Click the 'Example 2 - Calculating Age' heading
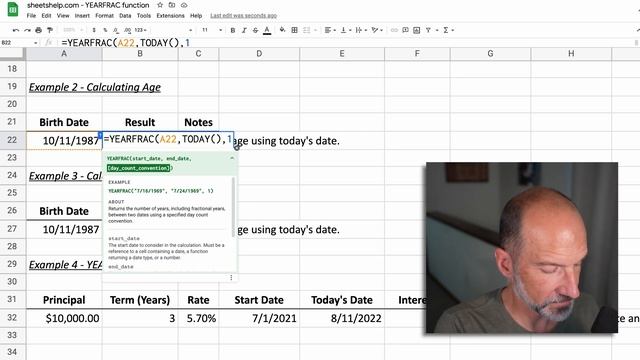640x360 pixels. (95, 87)
